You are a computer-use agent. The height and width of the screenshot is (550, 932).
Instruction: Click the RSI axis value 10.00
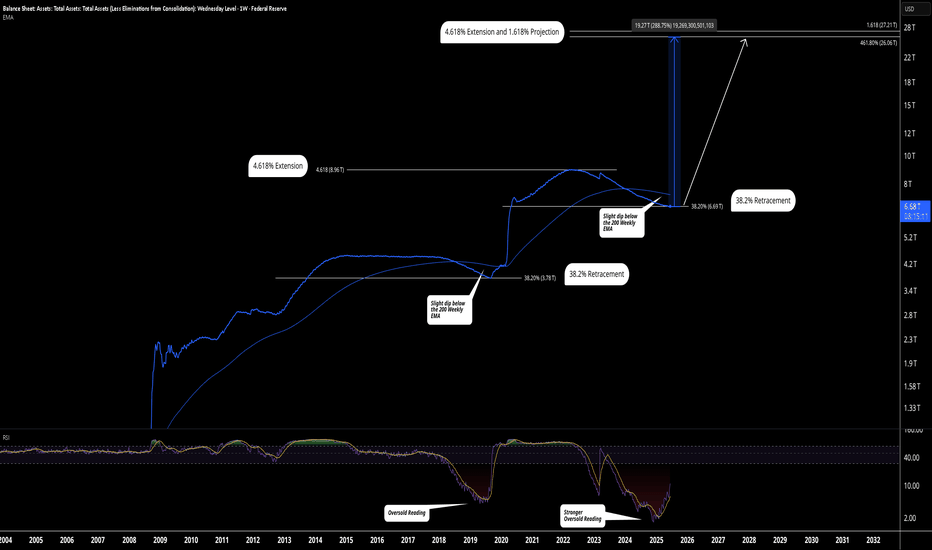point(911,486)
